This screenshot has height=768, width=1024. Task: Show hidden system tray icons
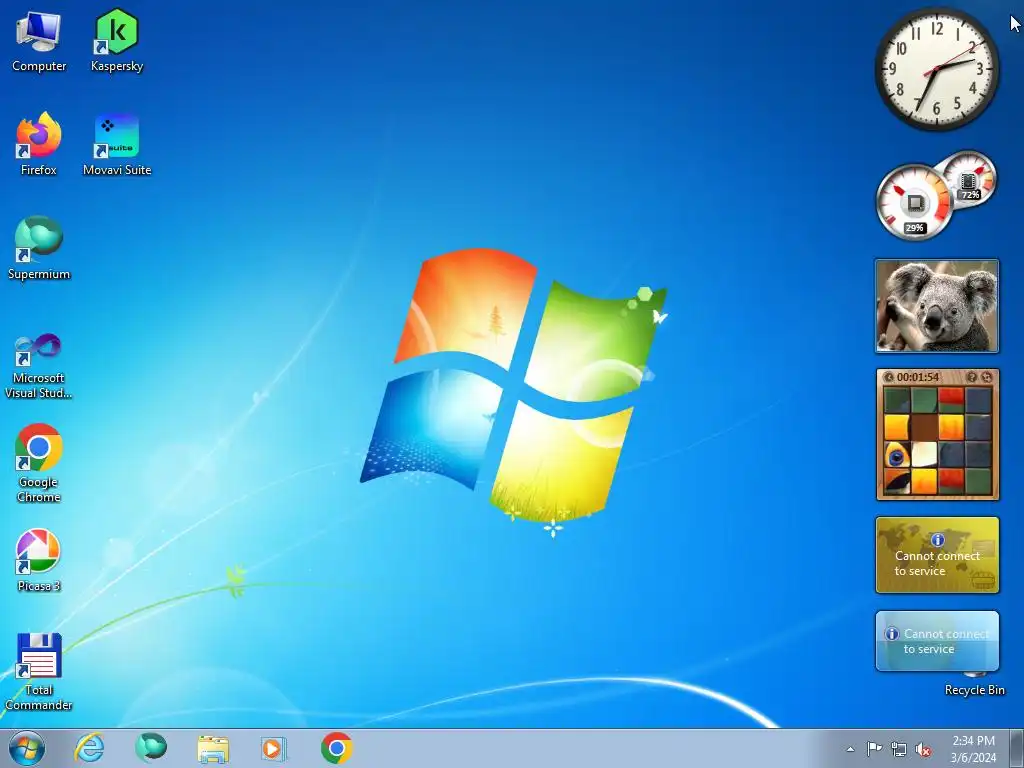[850, 749]
